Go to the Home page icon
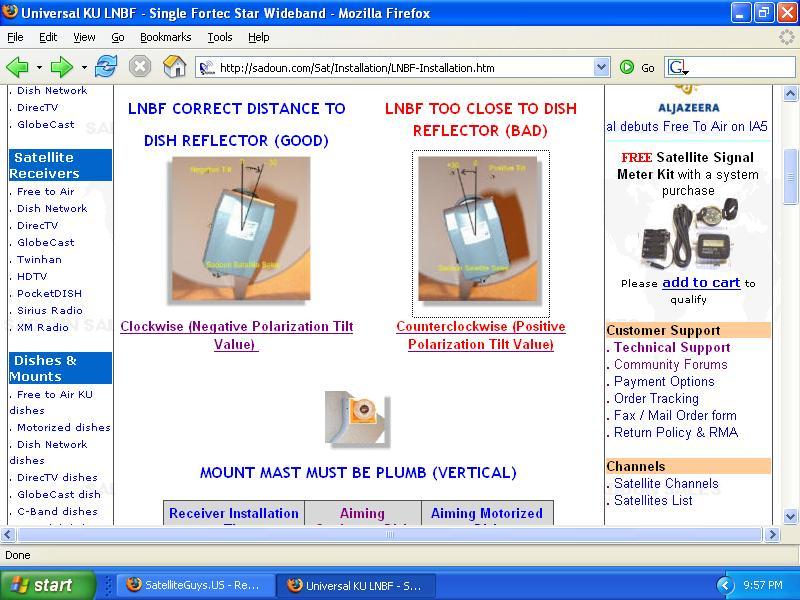This screenshot has height=600, width=800. [x=174, y=67]
